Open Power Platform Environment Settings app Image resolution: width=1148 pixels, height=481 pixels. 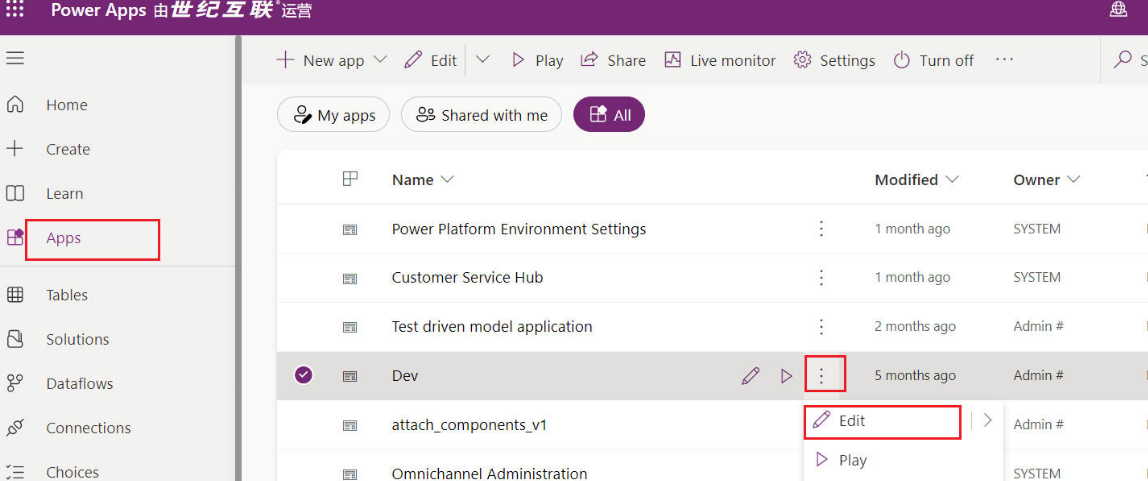pos(519,229)
